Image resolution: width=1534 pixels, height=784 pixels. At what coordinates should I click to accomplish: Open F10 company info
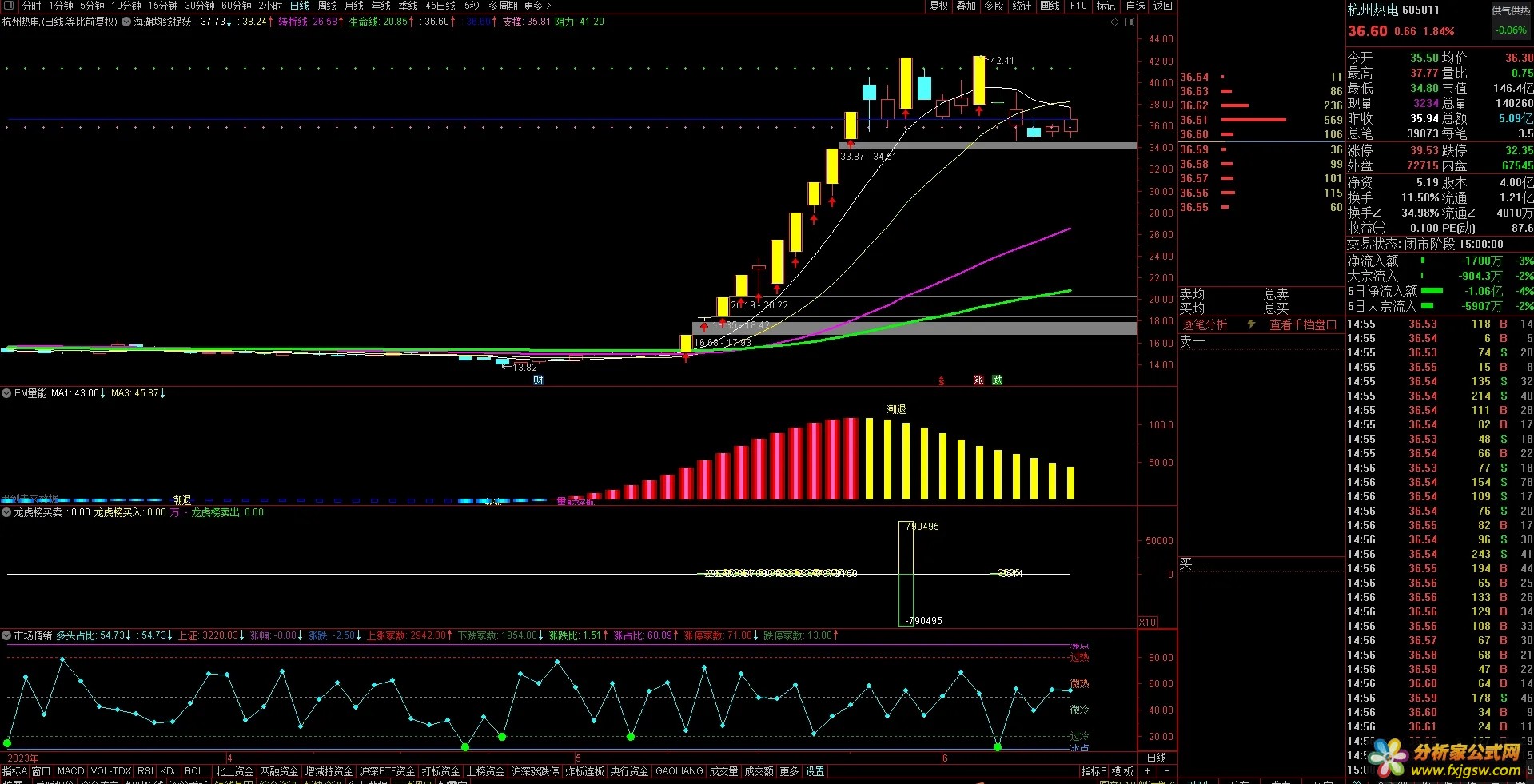(x=1078, y=6)
